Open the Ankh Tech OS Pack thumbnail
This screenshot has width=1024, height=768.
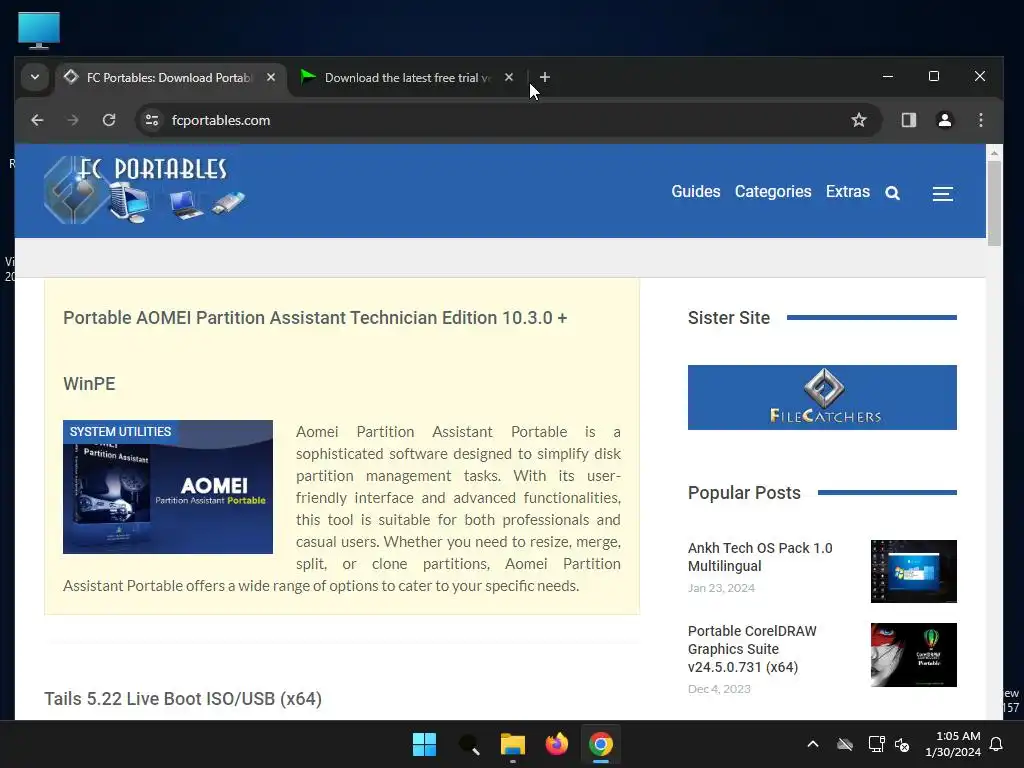[913, 571]
